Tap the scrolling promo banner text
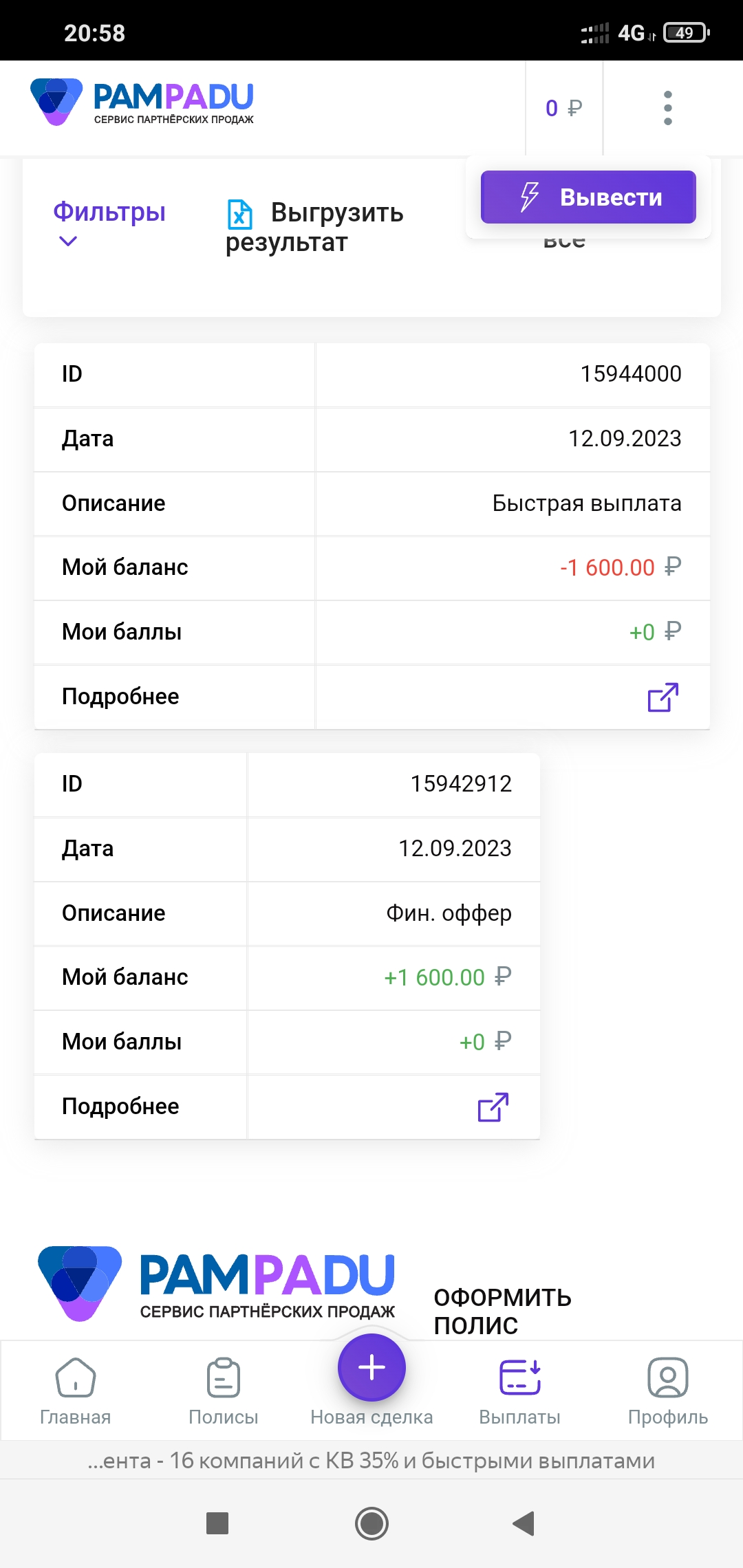743x1568 pixels. (x=371, y=1460)
